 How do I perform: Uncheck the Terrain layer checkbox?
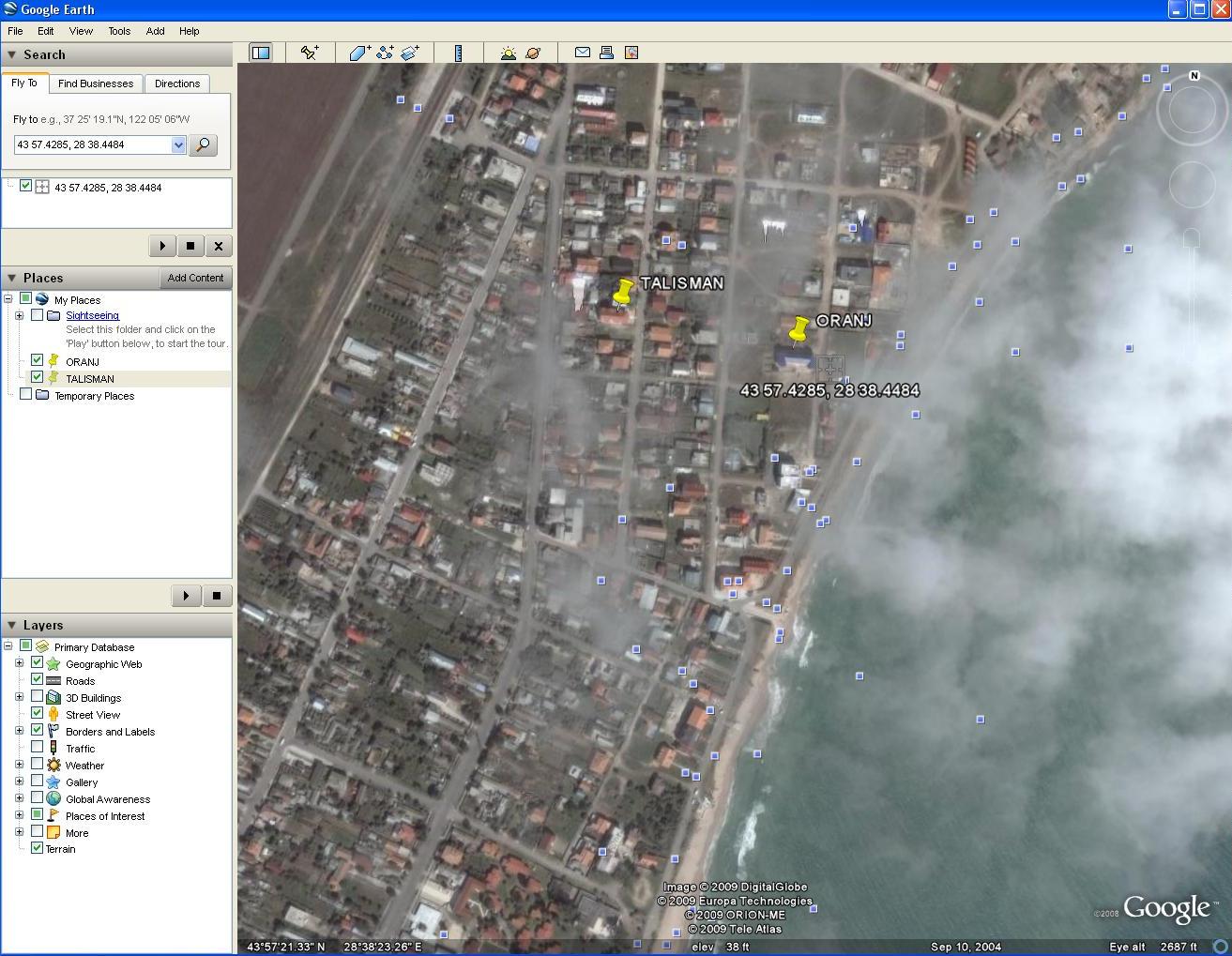click(37, 847)
